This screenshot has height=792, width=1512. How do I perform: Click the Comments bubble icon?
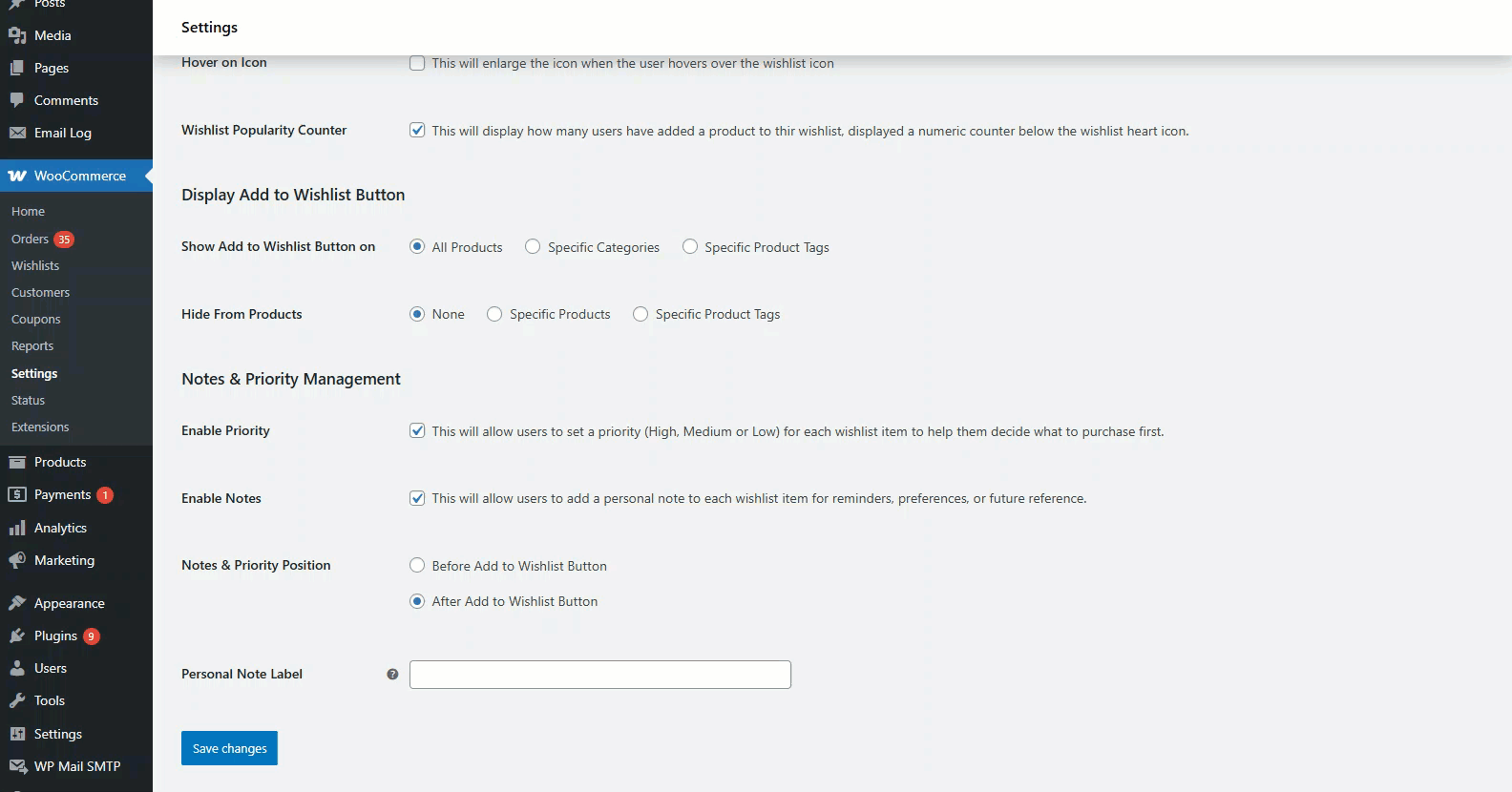coord(17,100)
